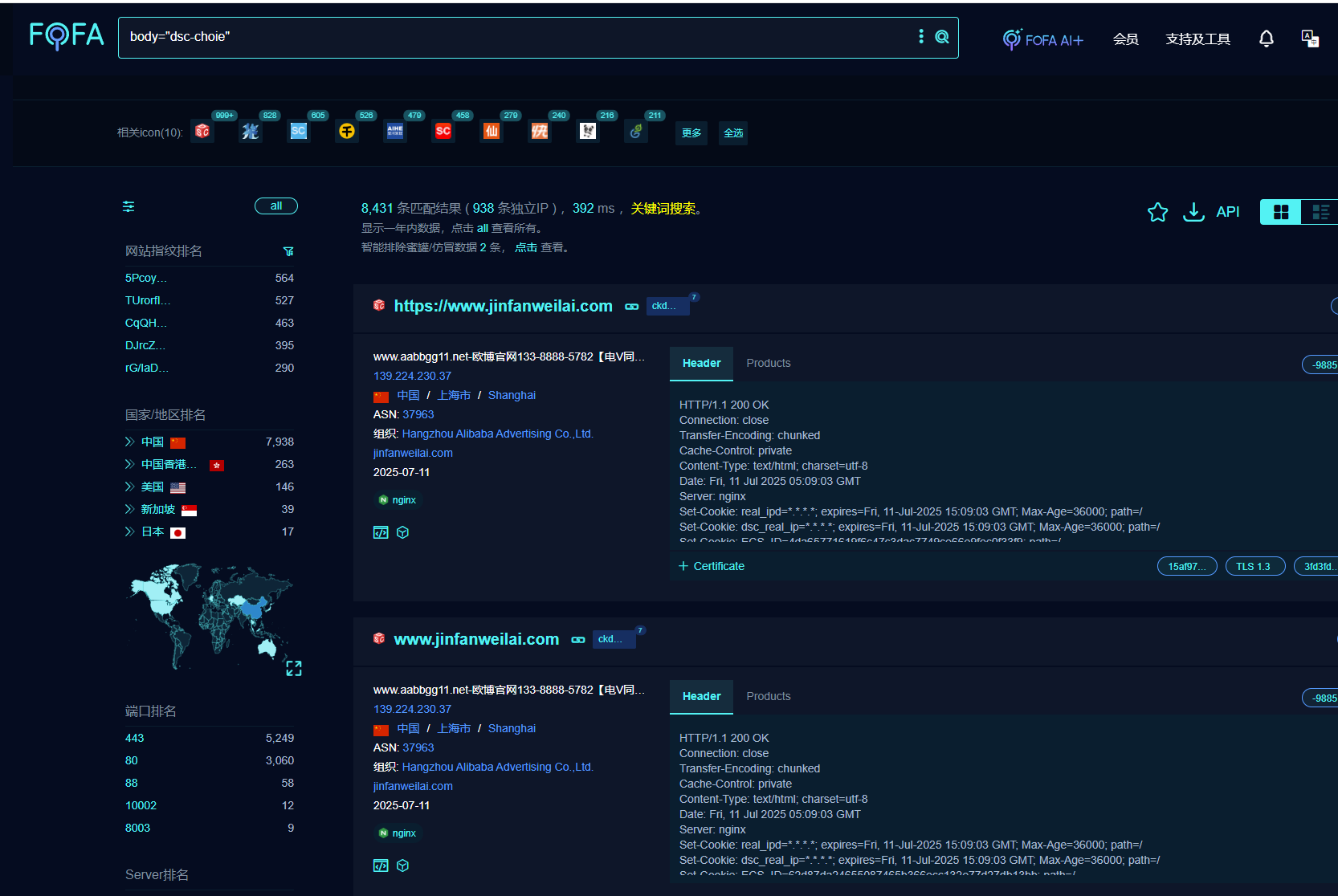1338x896 pixels.
Task: Click Hangzhou Alibaba organization in second result
Action: (497, 767)
